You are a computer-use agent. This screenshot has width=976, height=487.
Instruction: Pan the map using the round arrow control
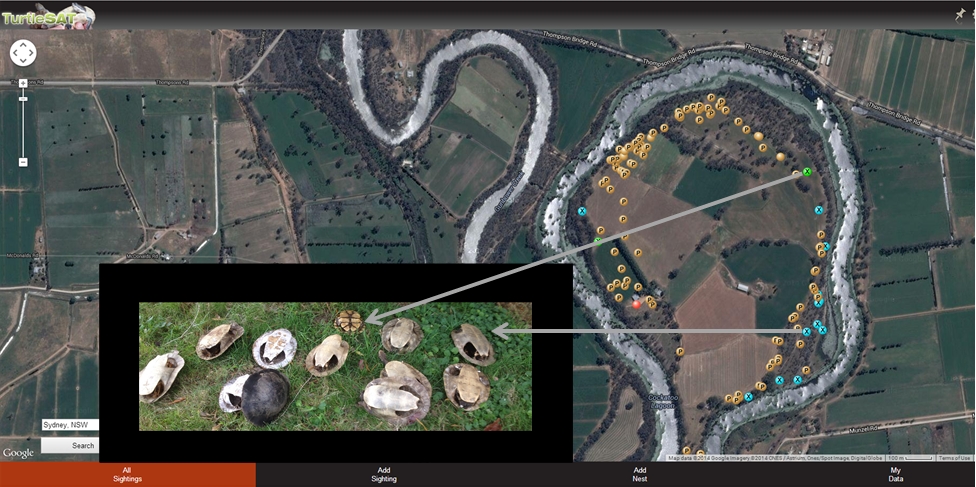(x=23, y=53)
